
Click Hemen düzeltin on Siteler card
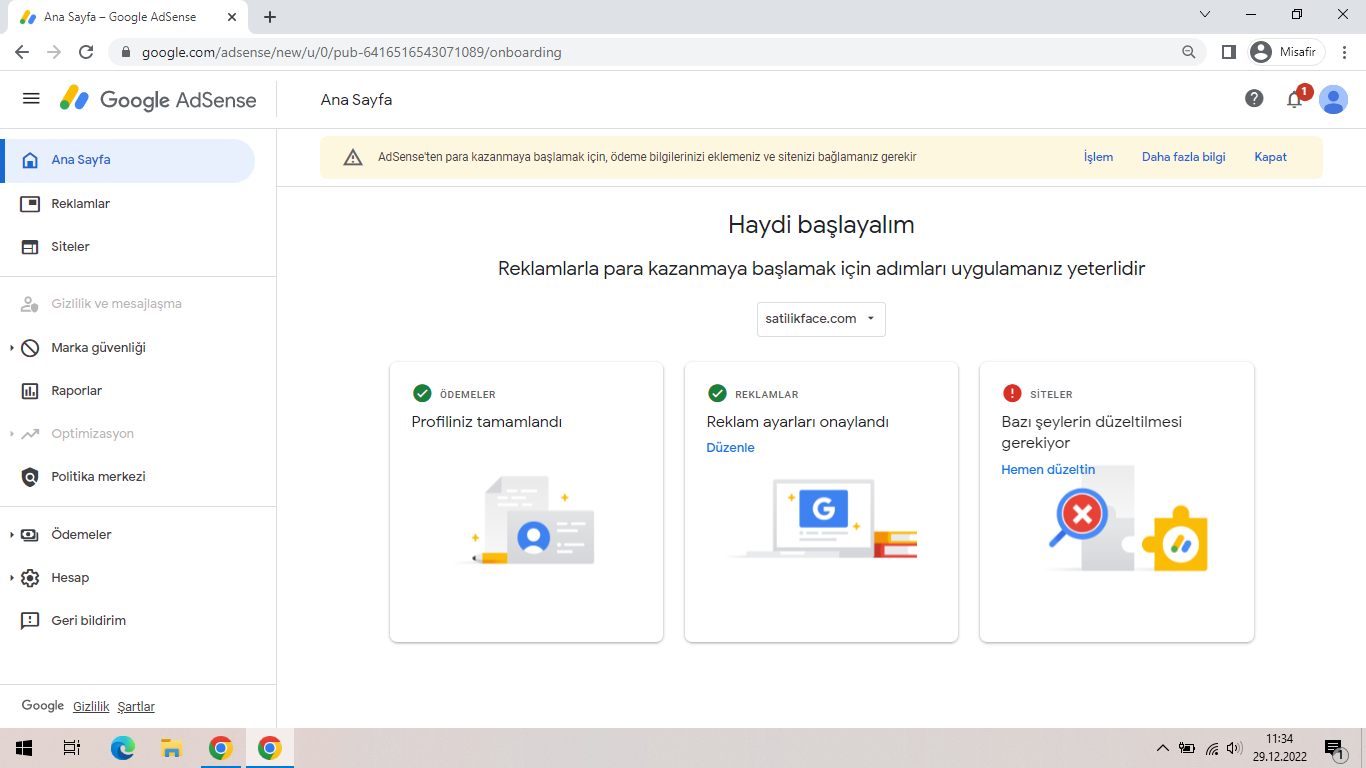(x=1048, y=470)
